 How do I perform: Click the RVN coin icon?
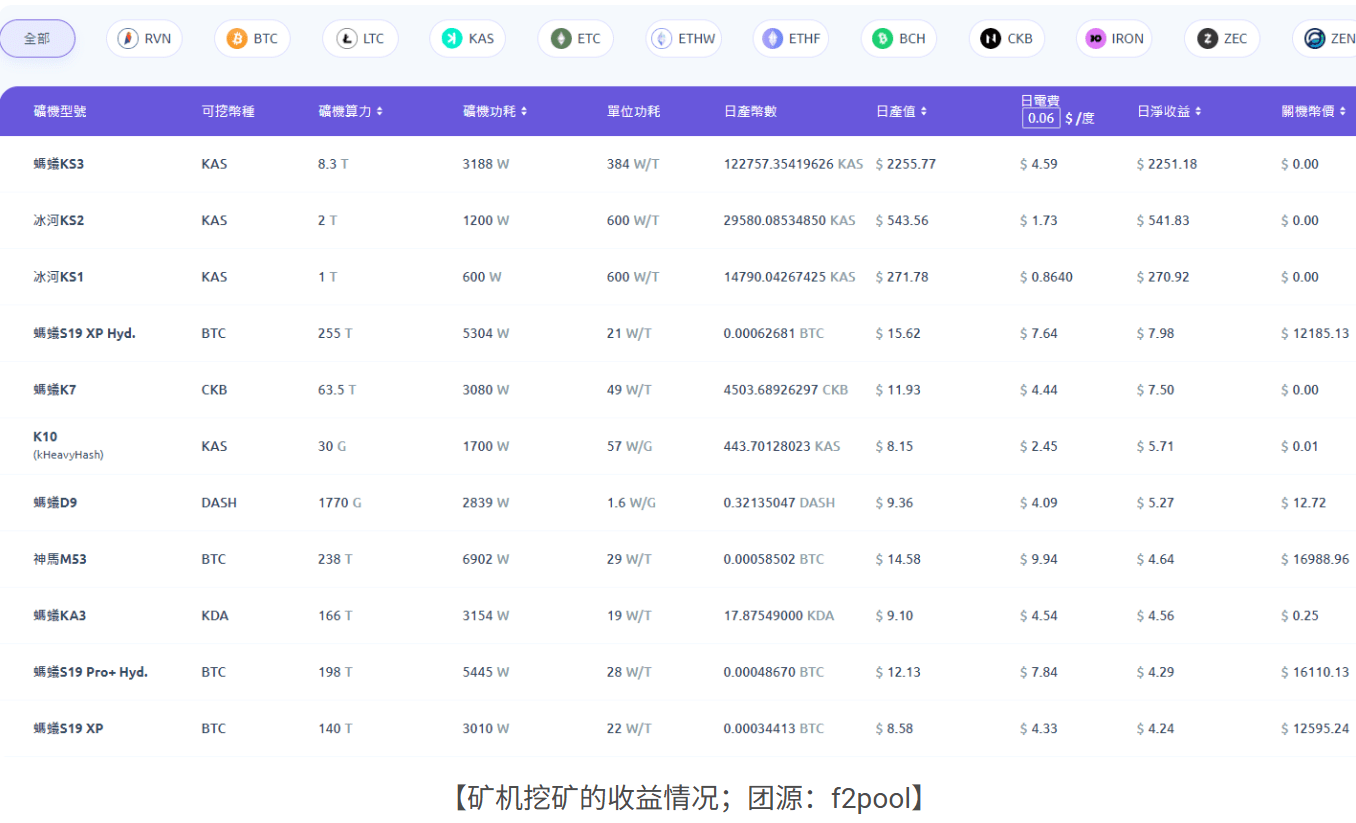click(128, 39)
